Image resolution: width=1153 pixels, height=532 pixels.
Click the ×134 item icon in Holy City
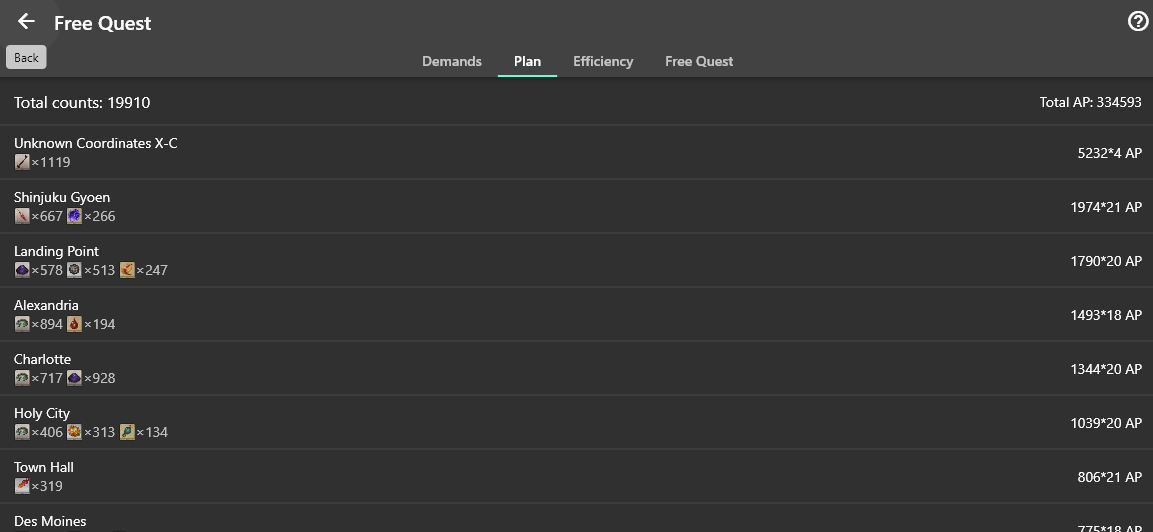(x=127, y=432)
